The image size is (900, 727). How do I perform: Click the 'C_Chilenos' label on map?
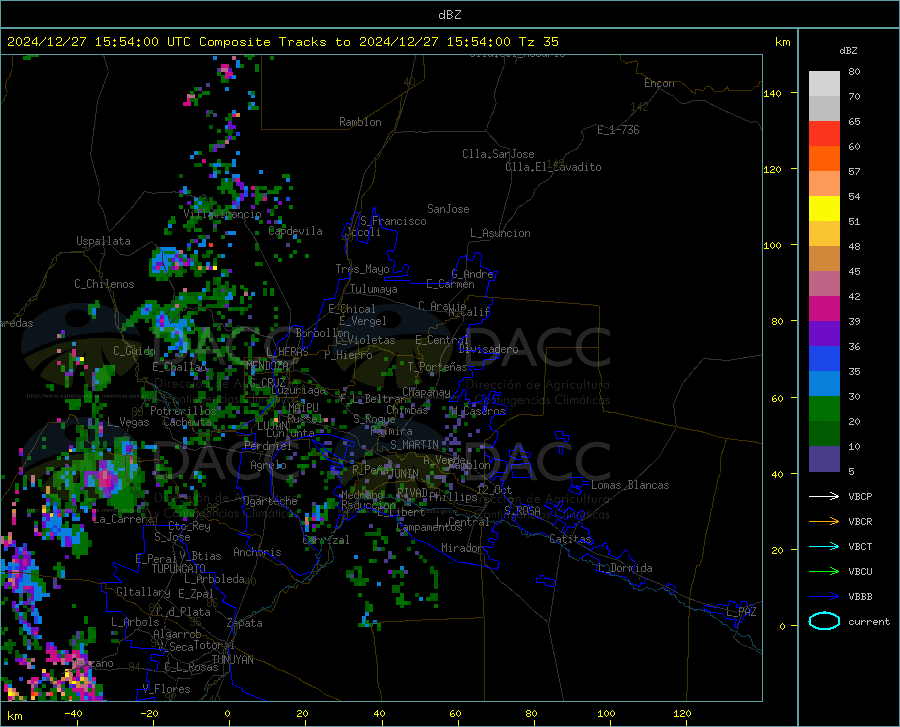104,284
